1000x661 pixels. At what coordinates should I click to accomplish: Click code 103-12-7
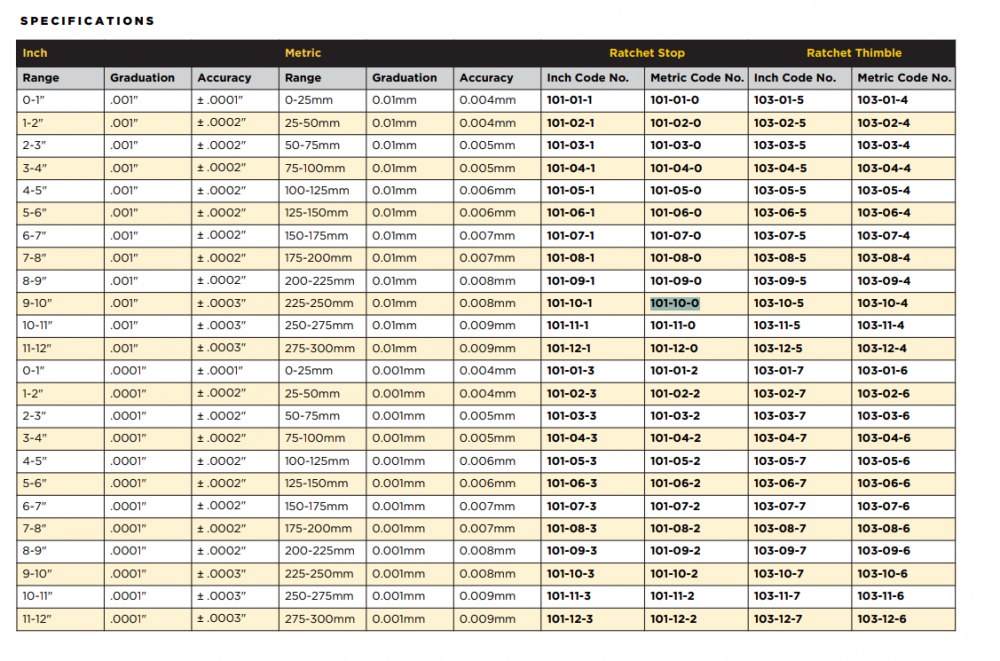click(778, 620)
